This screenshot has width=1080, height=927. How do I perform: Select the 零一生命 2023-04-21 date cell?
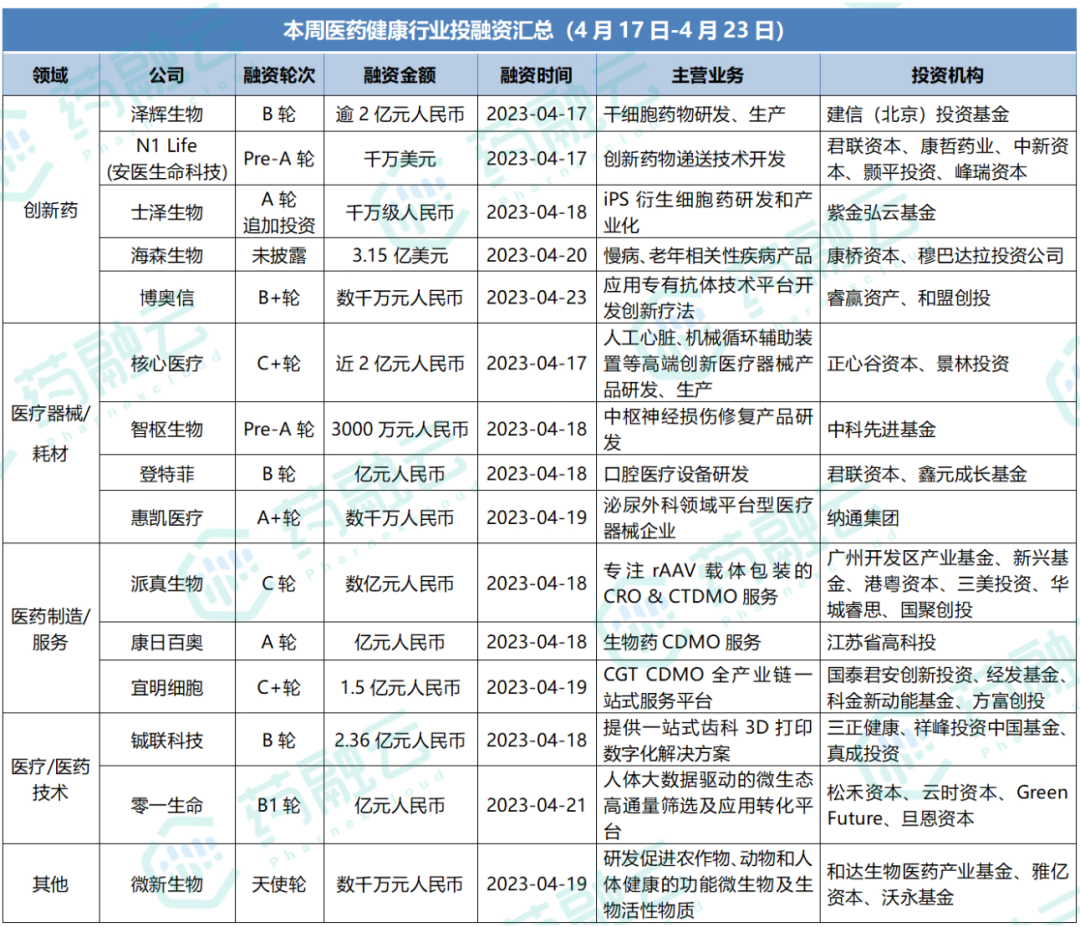[x=537, y=805]
